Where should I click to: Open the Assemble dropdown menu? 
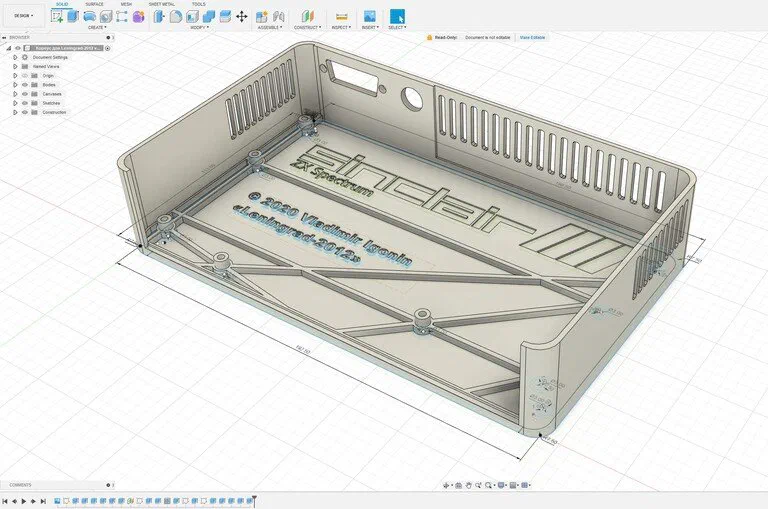(270, 27)
